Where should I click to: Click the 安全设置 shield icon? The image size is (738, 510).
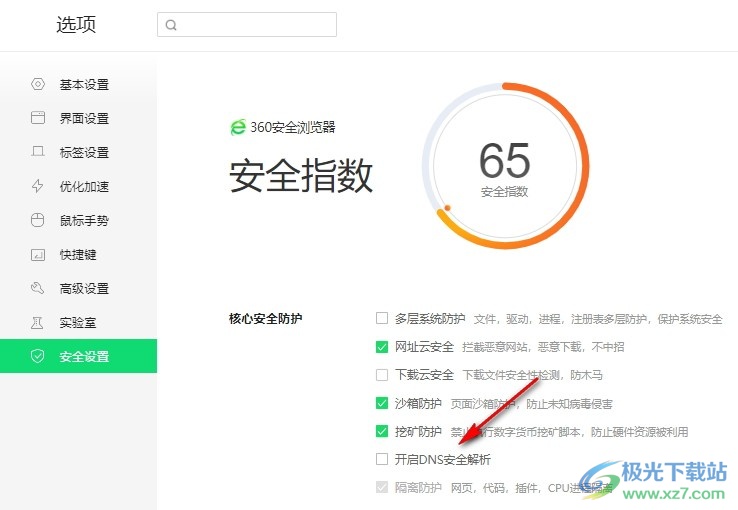tap(37, 356)
